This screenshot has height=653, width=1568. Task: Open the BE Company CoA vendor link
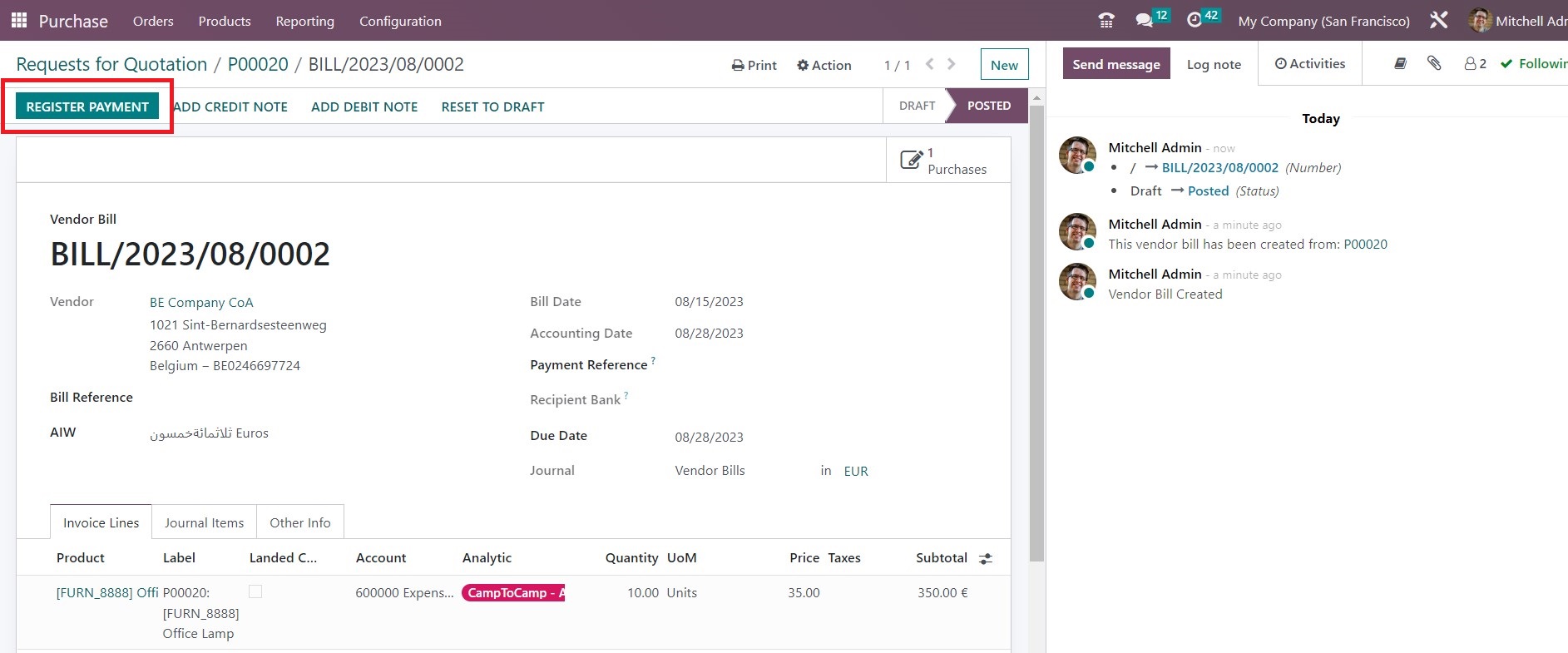201,303
